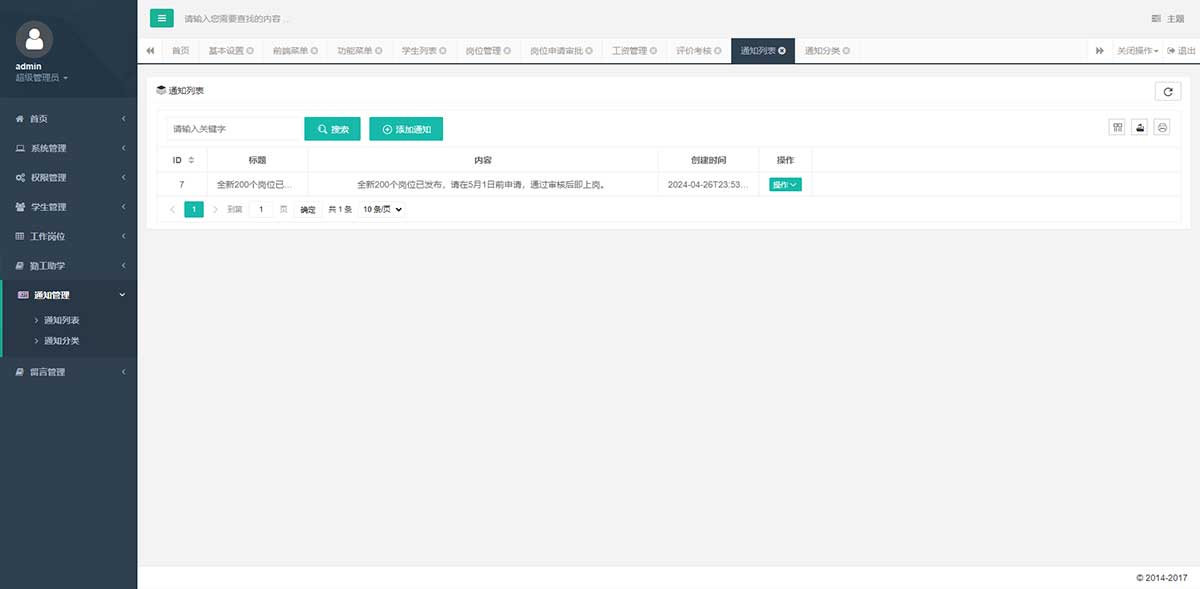The image size is (1200, 589).
Task: Refresh the 通知列表 panel
Action: pyautogui.click(x=1167, y=91)
